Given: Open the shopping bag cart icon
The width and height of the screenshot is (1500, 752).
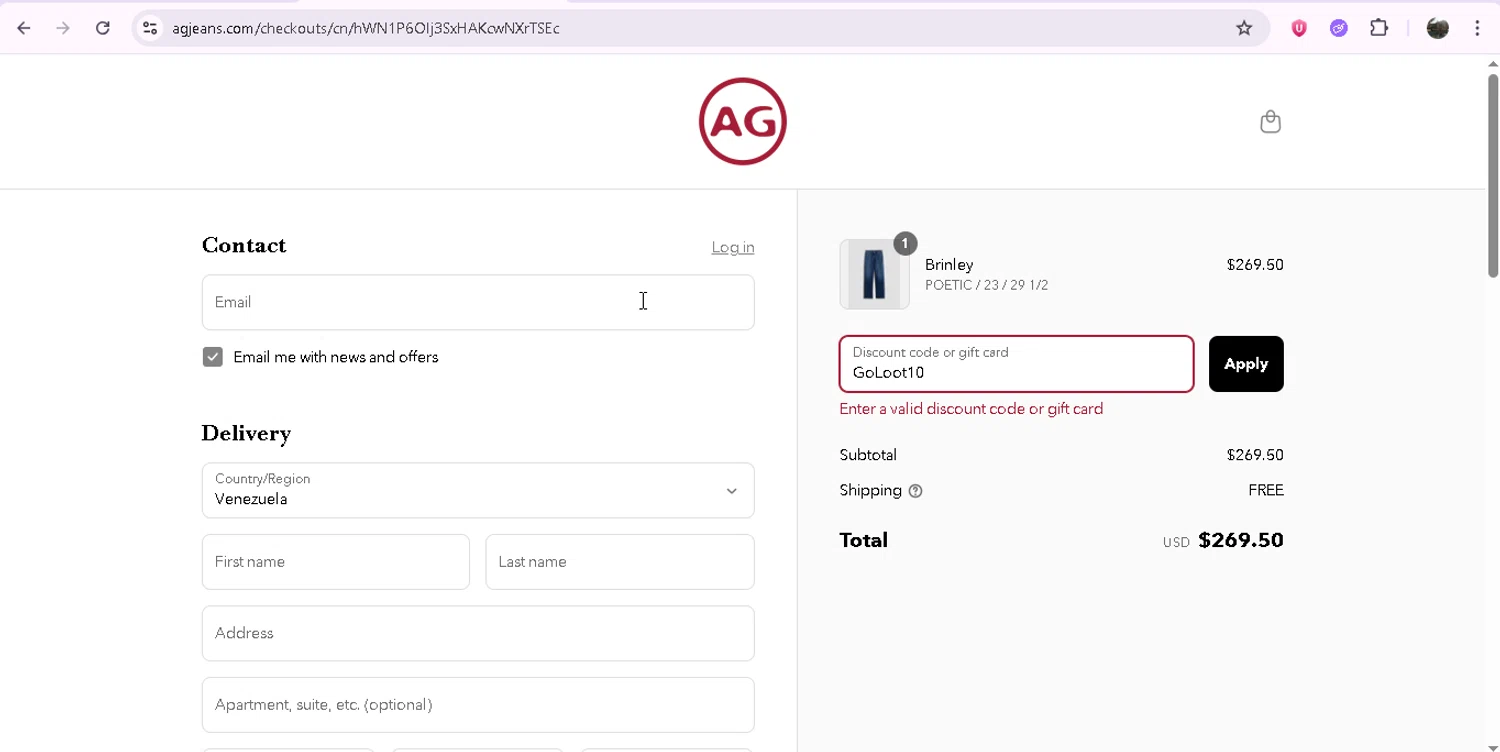Looking at the screenshot, I should point(1270,122).
